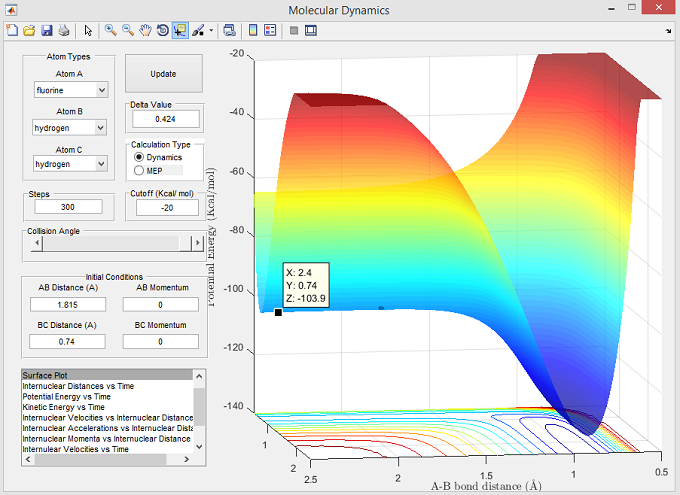This screenshot has width=680, height=495.
Task: Save the figure with the floppy disk icon
Action: click(46, 30)
